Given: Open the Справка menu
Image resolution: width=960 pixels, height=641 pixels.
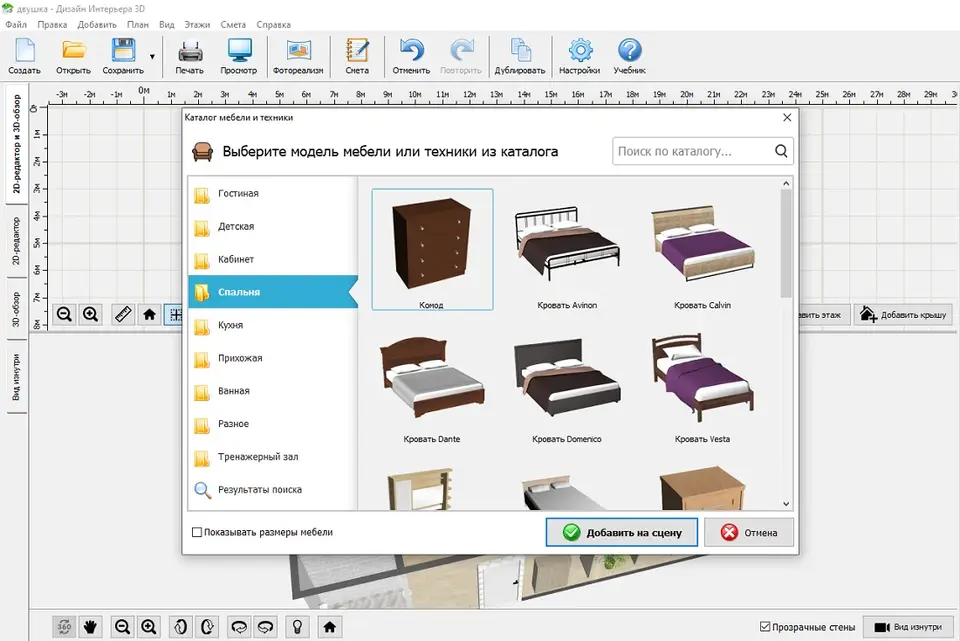Looking at the screenshot, I should 273,24.
